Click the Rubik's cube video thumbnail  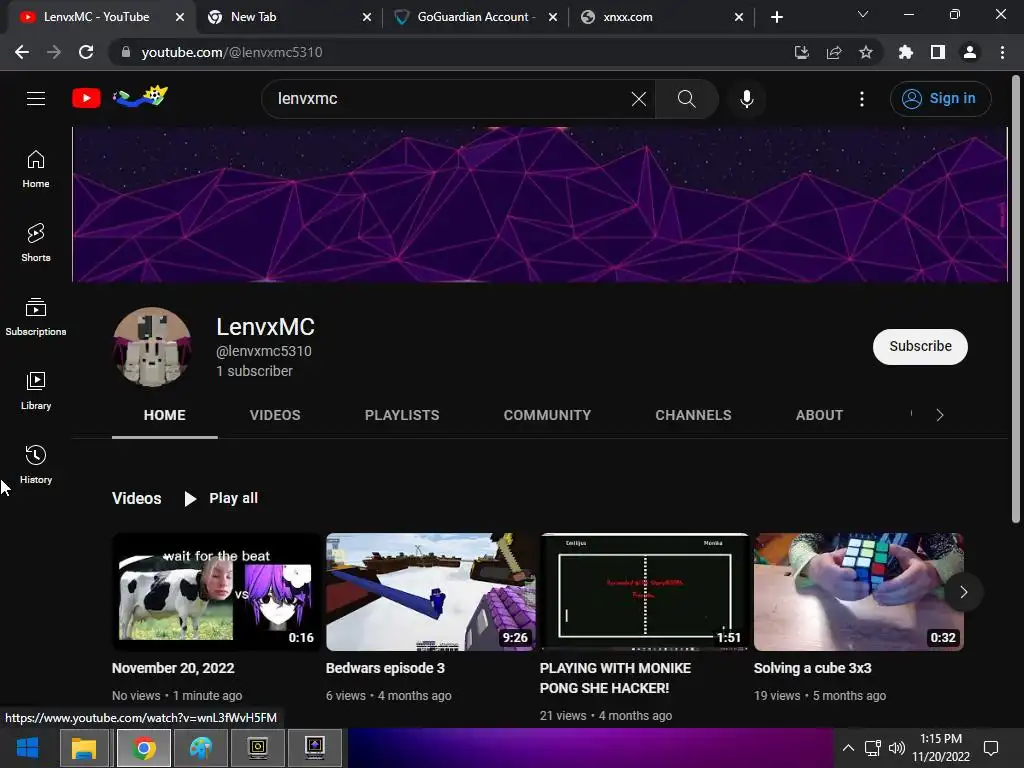(859, 592)
